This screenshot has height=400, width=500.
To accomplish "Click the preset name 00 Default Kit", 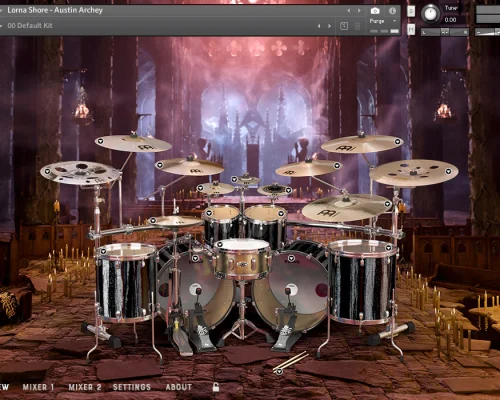I will [30, 26].
